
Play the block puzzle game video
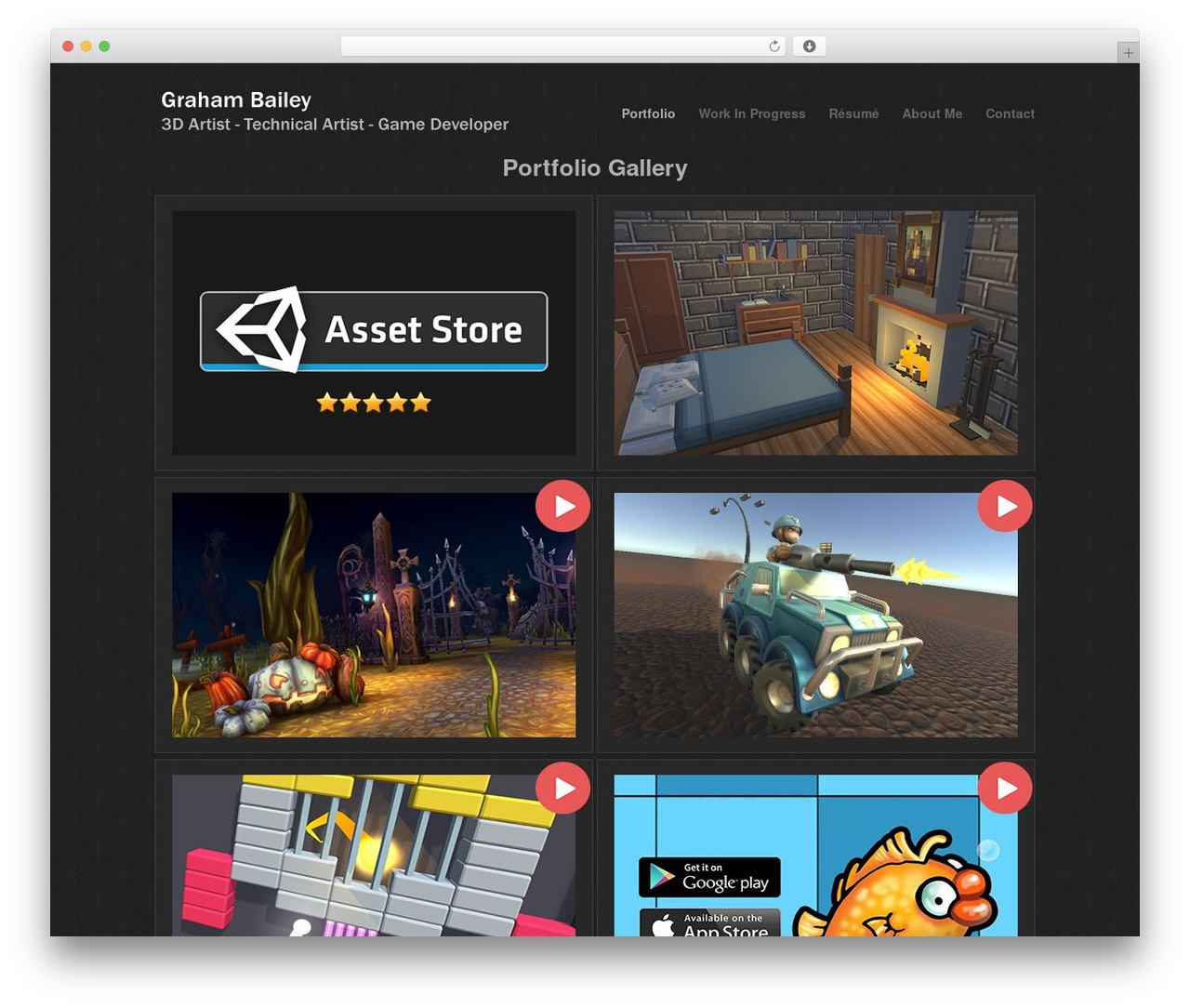pos(562,788)
